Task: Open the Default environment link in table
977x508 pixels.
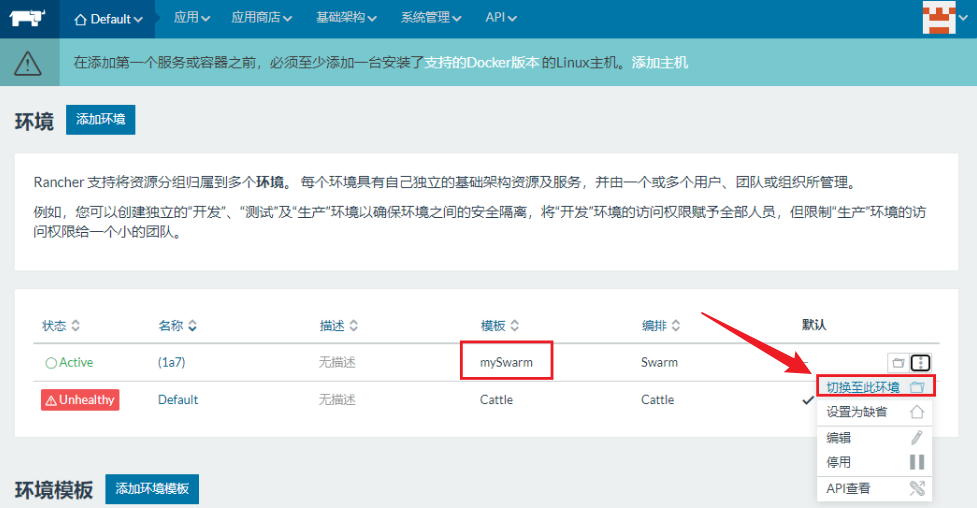Action: [178, 400]
